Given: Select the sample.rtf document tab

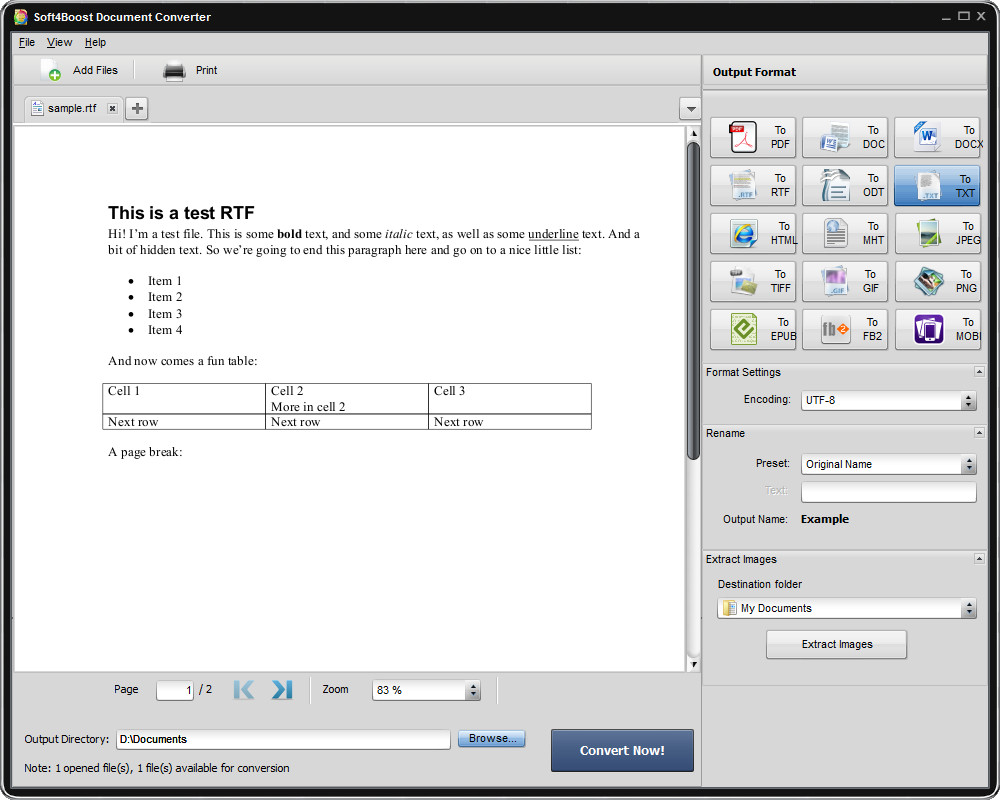Looking at the screenshot, I should click(70, 108).
